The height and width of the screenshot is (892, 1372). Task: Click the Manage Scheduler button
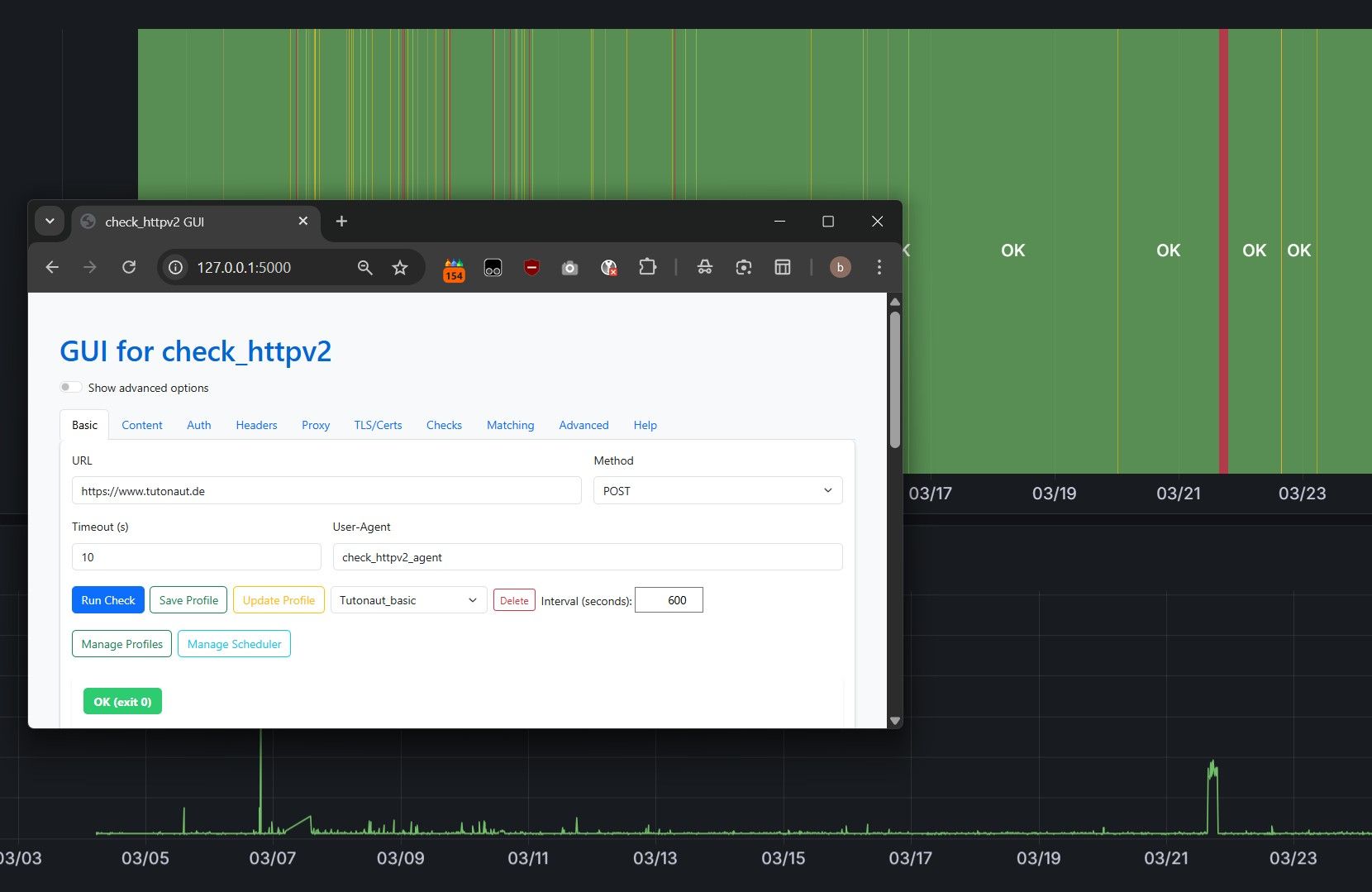coord(234,644)
